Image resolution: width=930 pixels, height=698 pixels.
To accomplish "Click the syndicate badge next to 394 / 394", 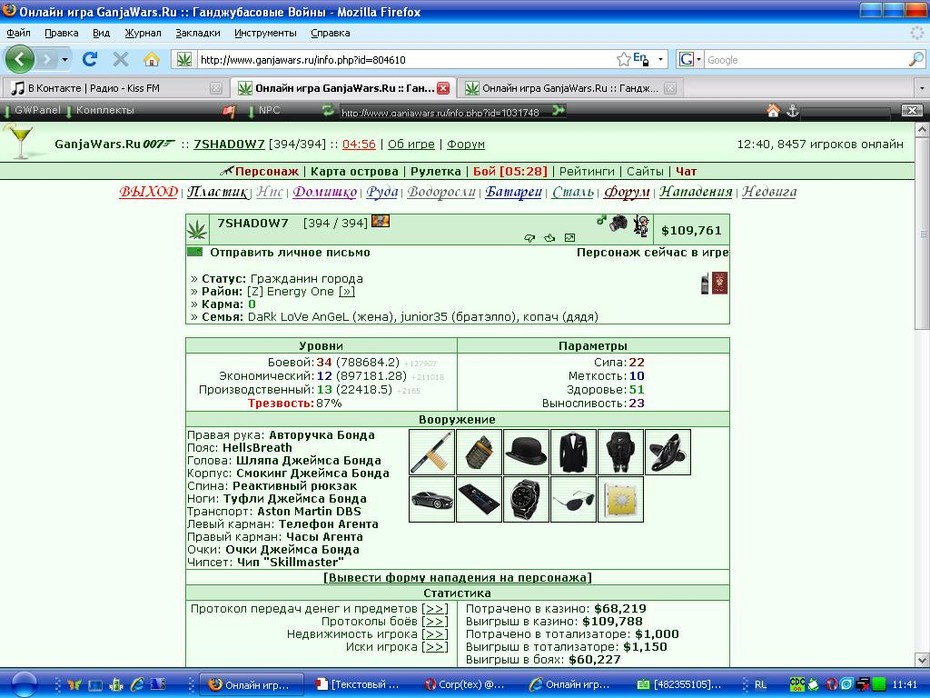I will (x=380, y=222).
